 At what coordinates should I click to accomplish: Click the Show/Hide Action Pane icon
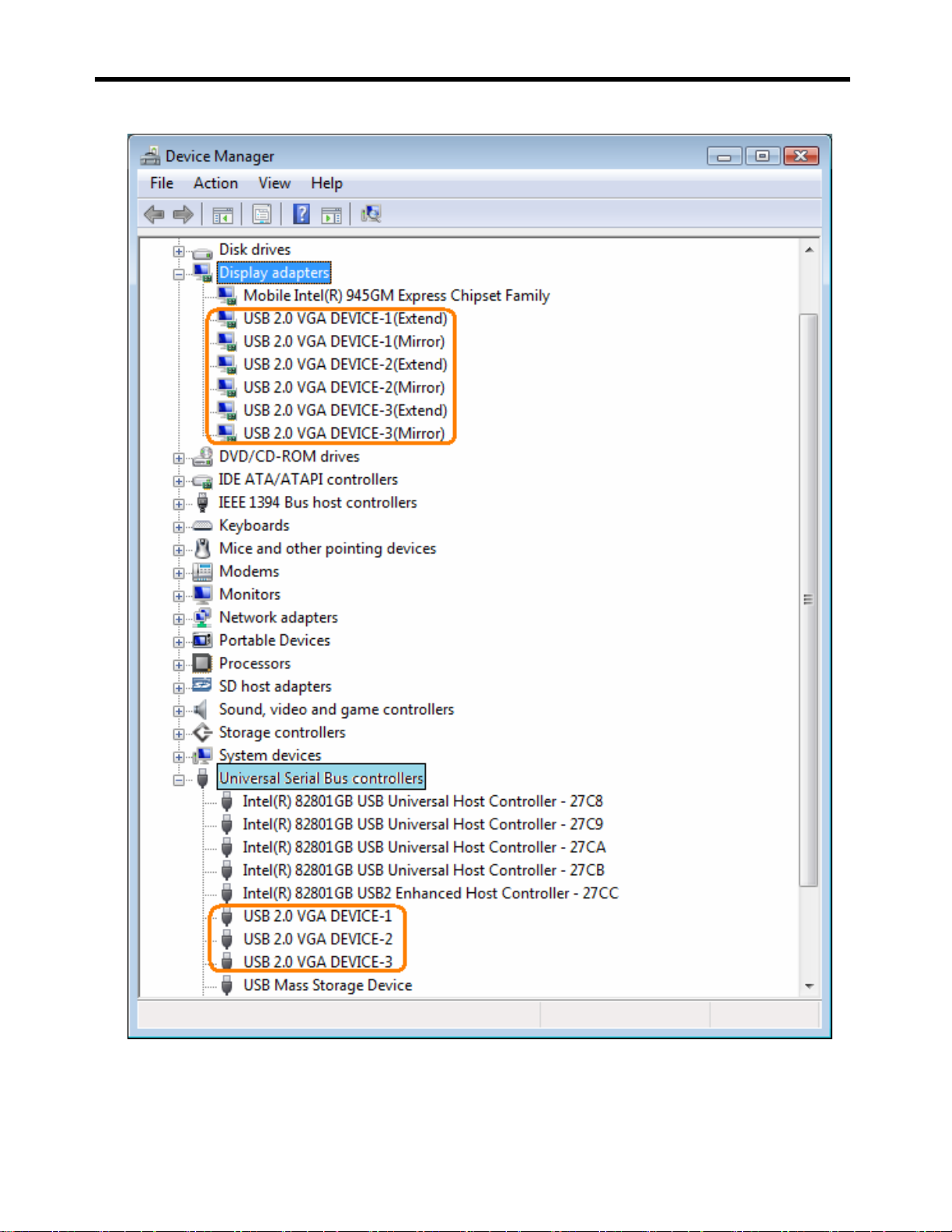(x=332, y=215)
